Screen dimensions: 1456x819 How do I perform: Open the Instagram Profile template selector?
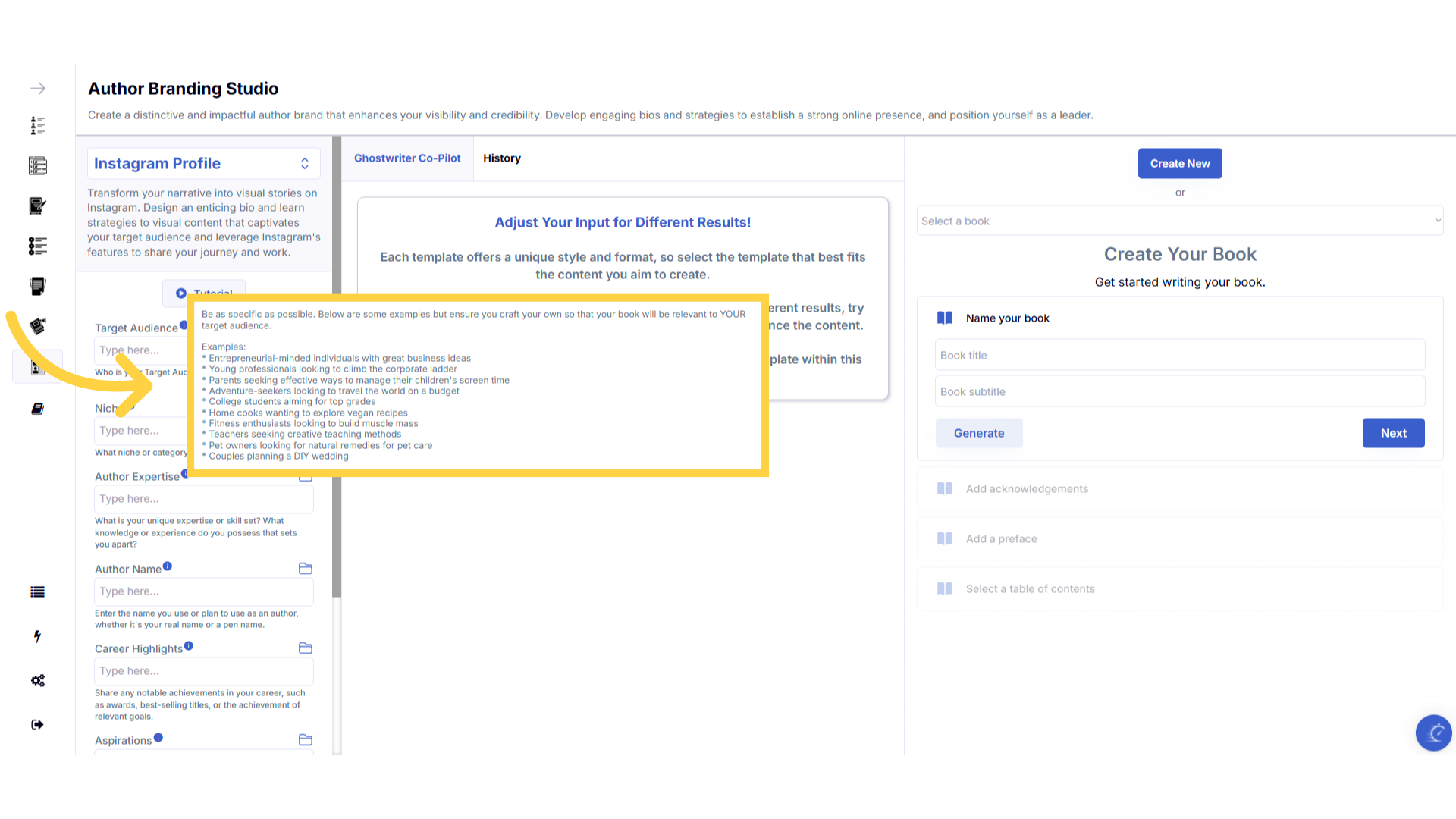coord(203,164)
